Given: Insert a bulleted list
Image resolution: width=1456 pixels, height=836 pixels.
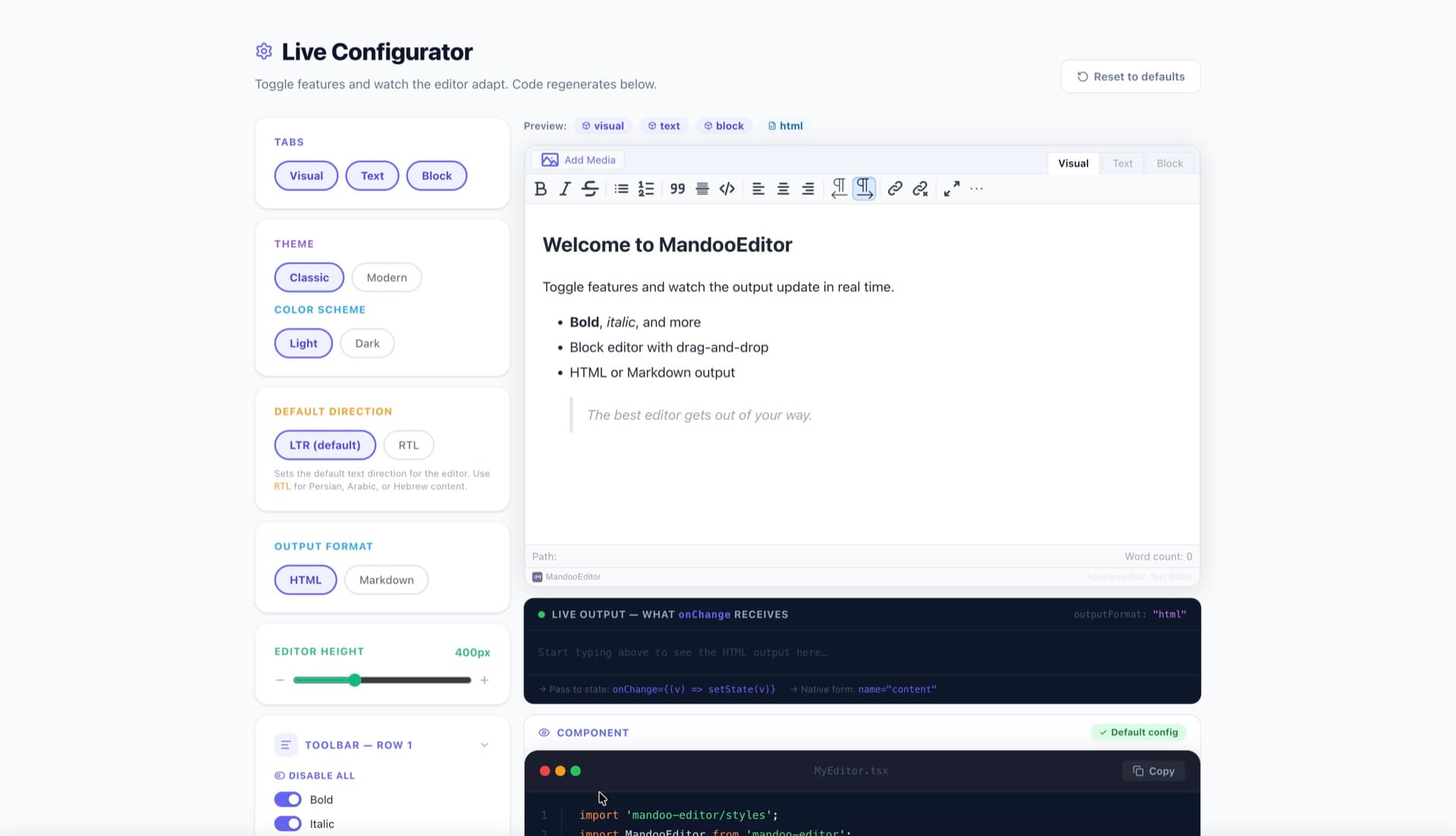Looking at the screenshot, I should click(621, 189).
